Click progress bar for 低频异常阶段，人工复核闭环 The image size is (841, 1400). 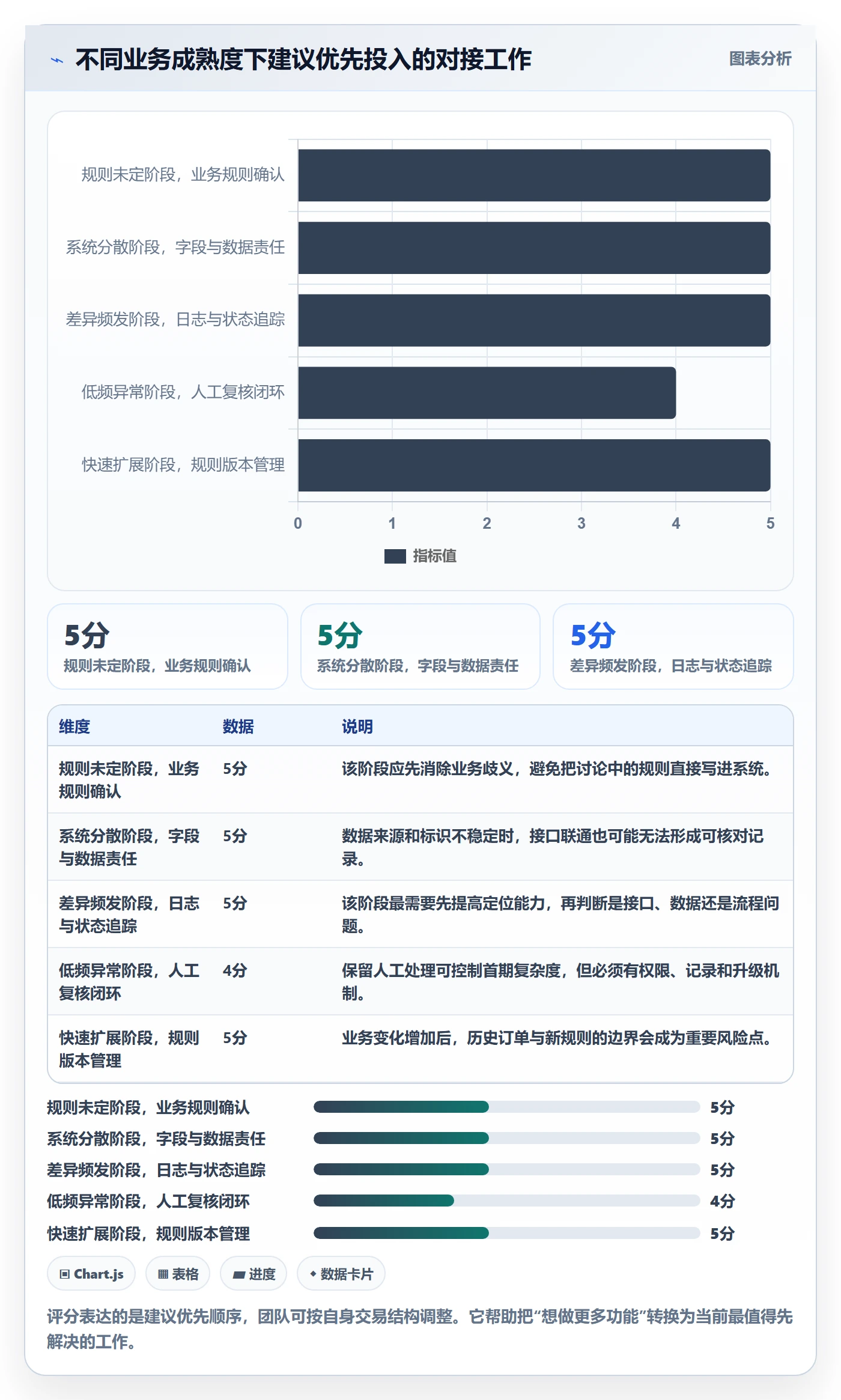(x=507, y=1201)
